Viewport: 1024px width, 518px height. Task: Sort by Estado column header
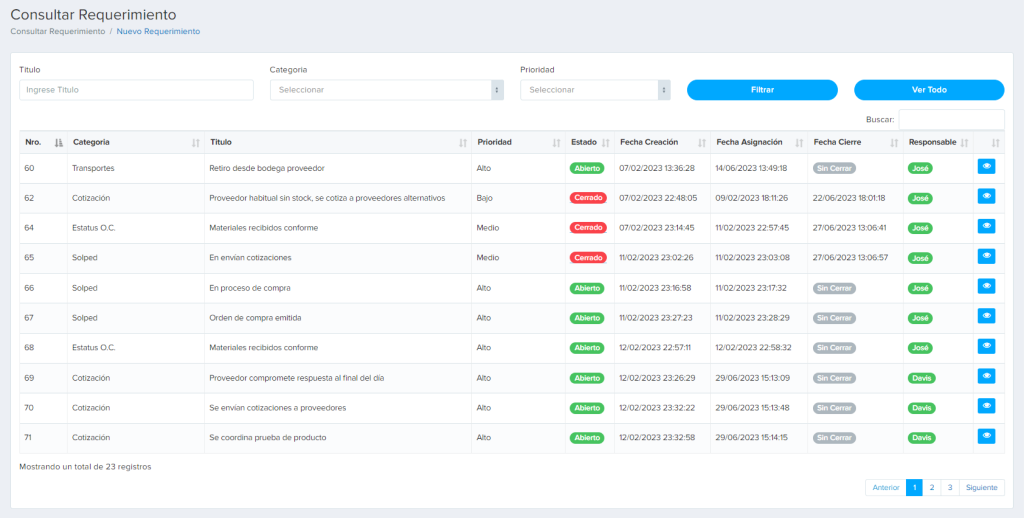point(590,142)
